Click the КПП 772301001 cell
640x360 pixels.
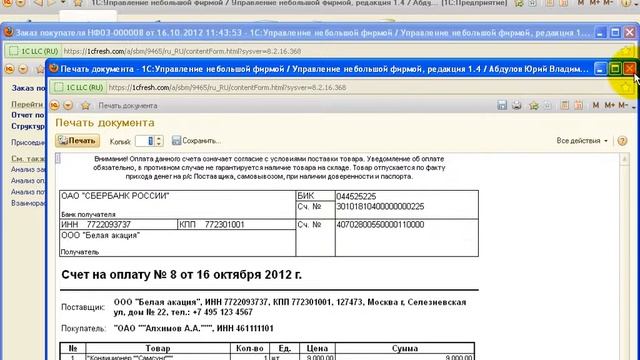pyautogui.click(x=237, y=224)
